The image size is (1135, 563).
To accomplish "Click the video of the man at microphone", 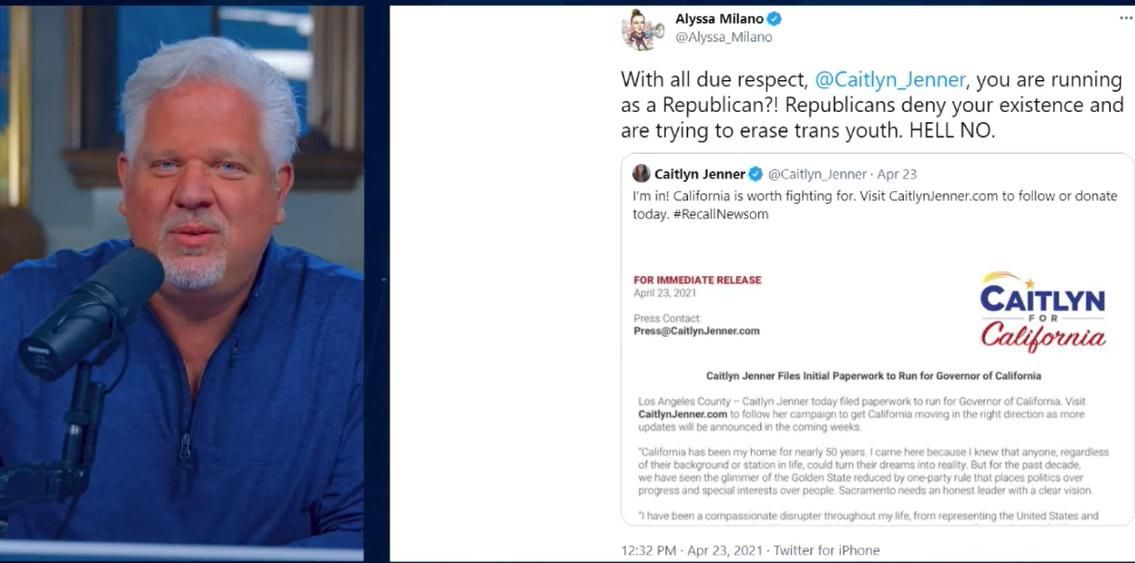I will (x=182, y=280).
